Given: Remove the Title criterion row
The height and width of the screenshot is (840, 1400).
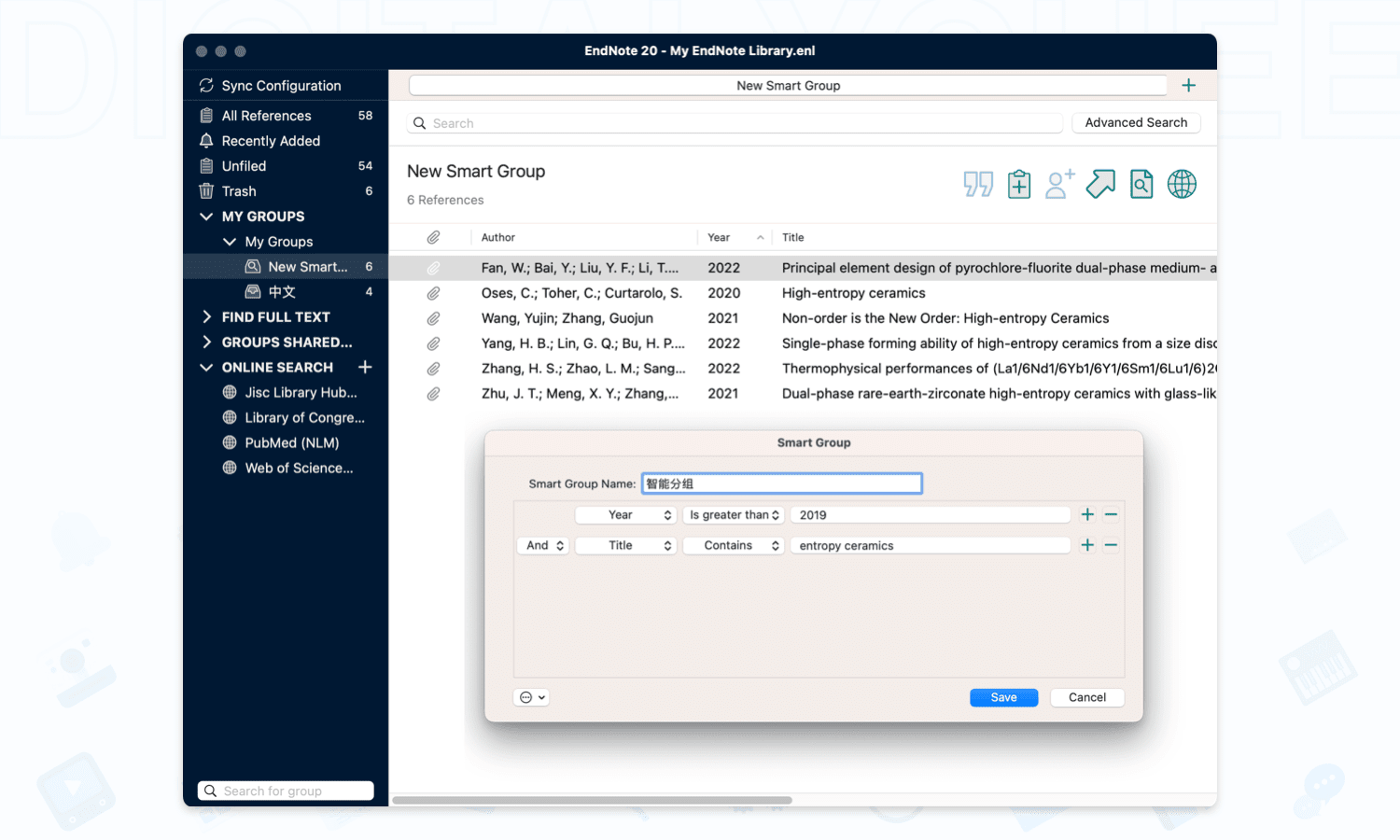Looking at the screenshot, I should click(1111, 545).
